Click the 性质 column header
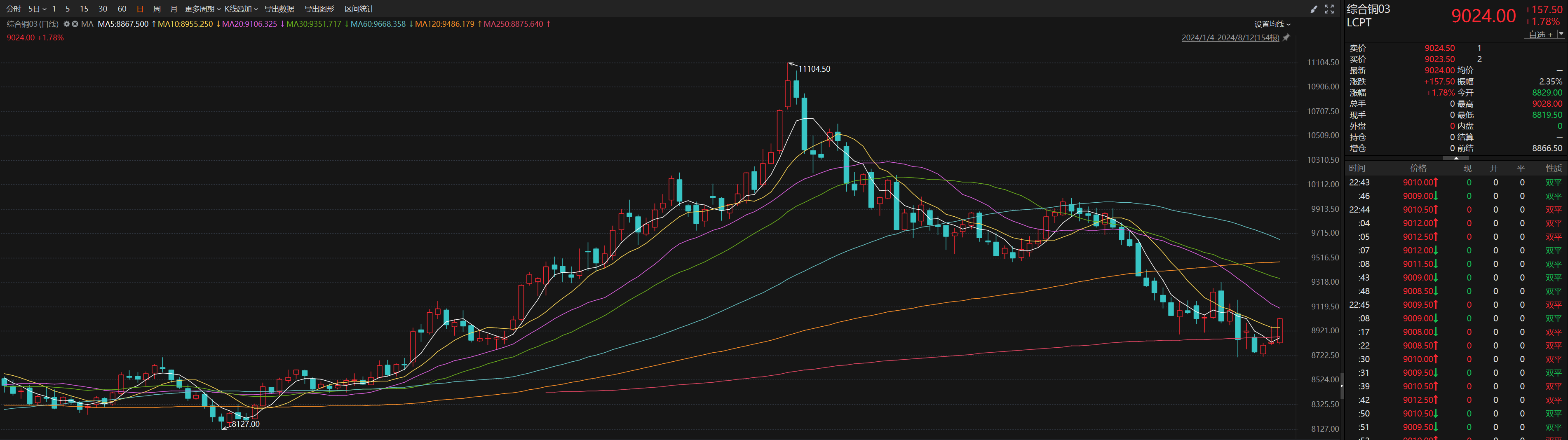Viewport: 1568px width, 440px height. pyautogui.click(x=1554, y=168)
